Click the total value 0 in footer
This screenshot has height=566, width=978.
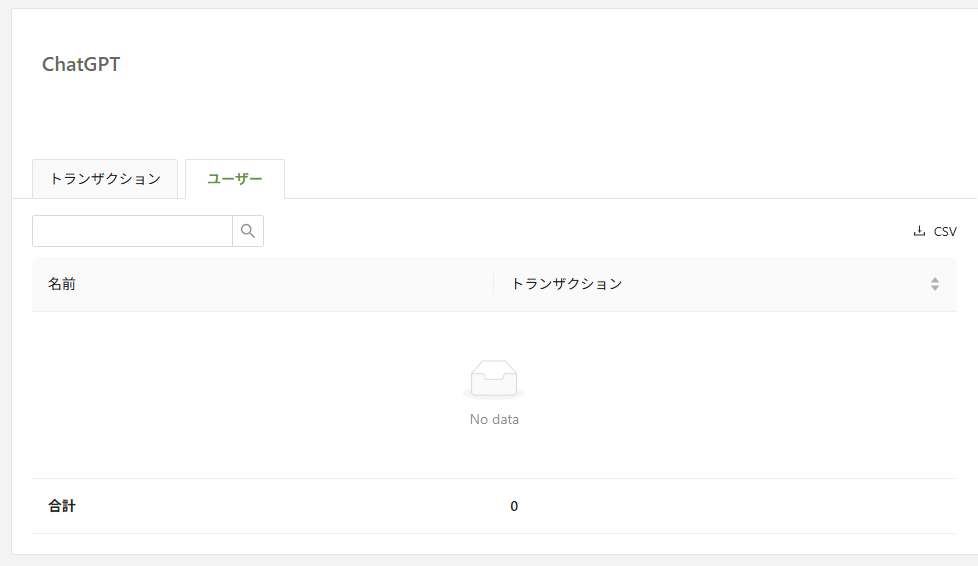[514, 506]
